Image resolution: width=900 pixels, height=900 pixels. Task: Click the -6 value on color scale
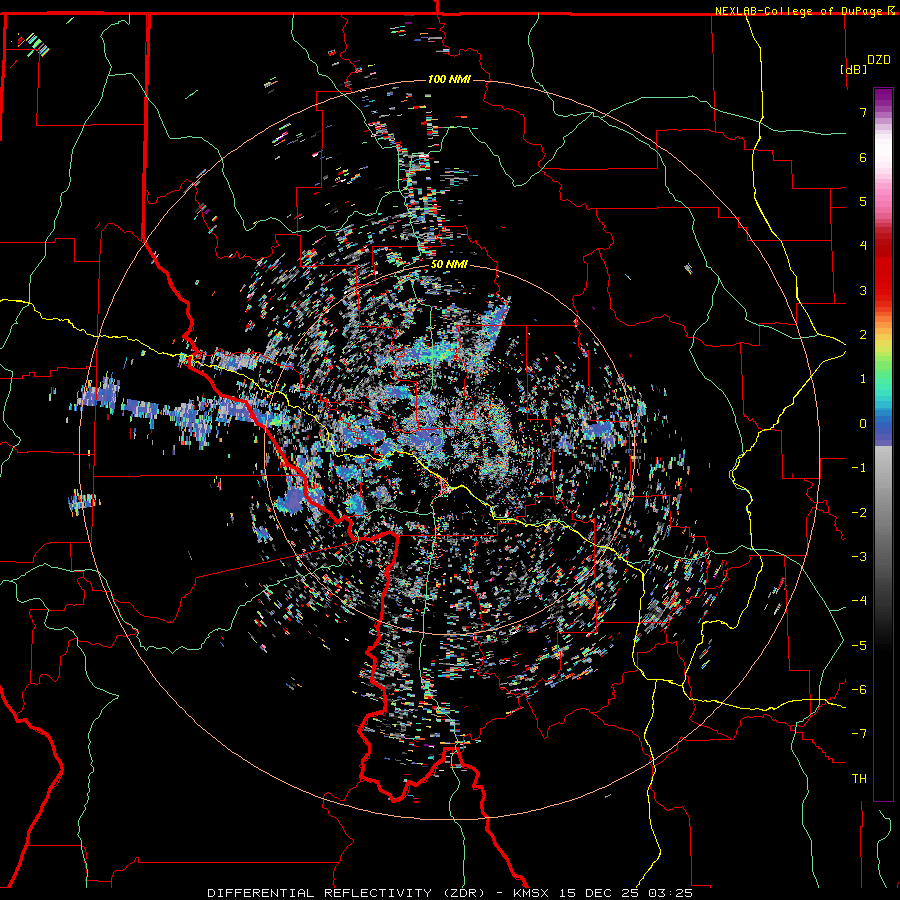point(859,690)
